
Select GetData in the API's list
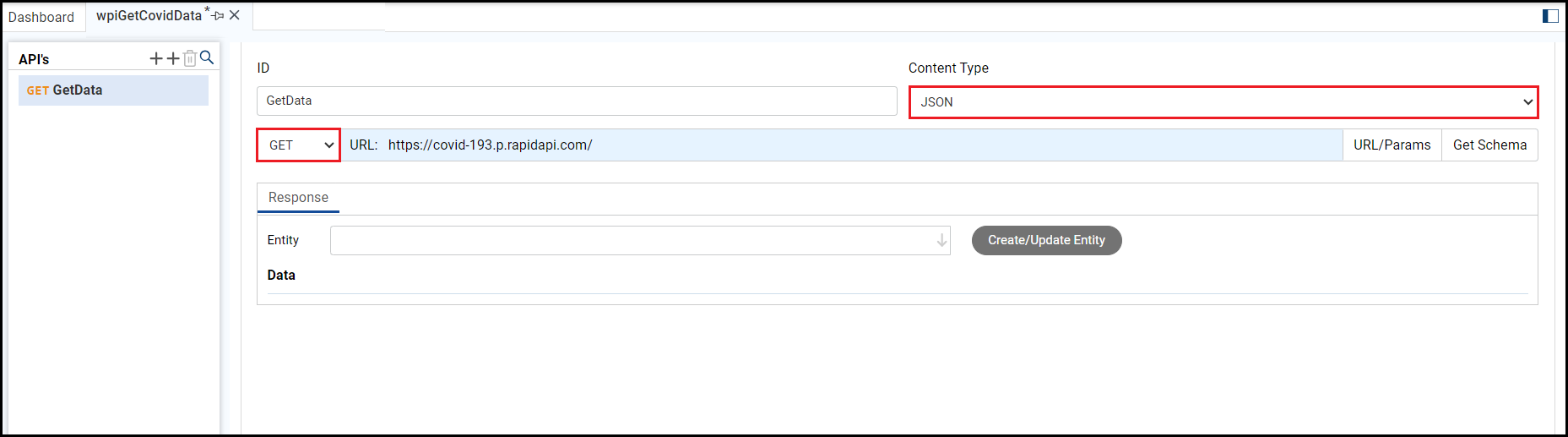113,90
